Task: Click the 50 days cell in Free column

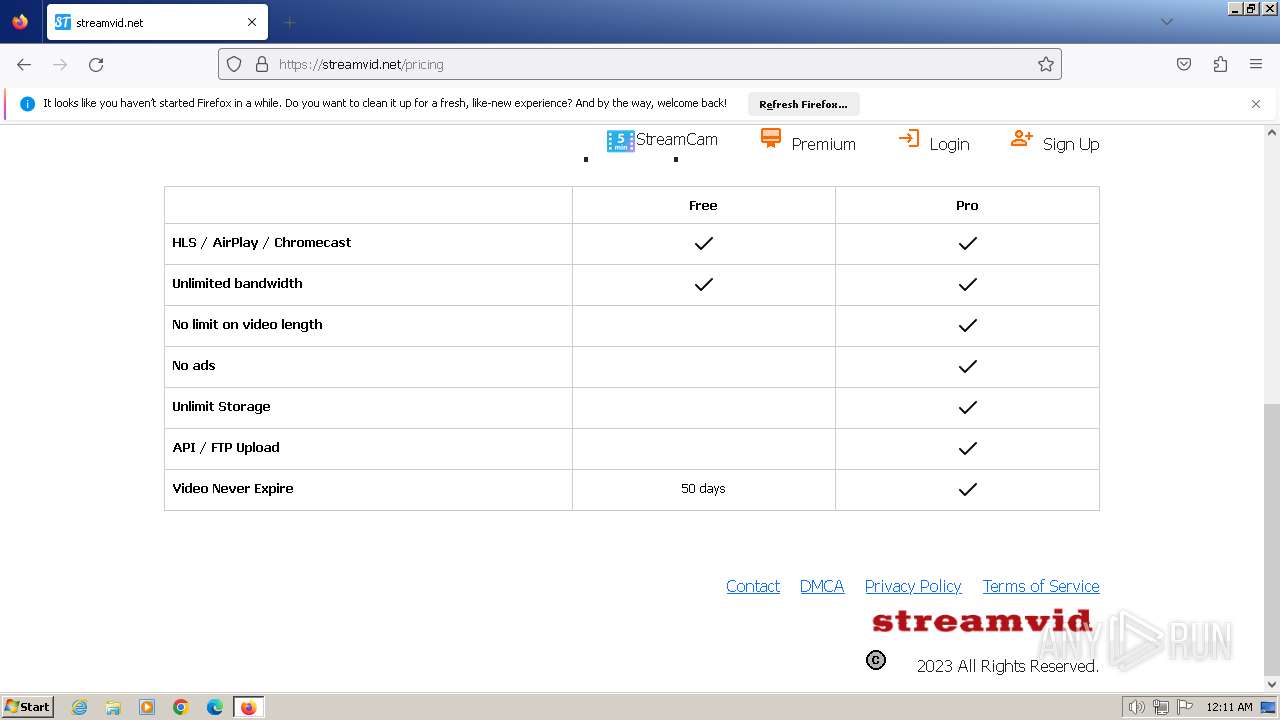Action: pos(703,489)
